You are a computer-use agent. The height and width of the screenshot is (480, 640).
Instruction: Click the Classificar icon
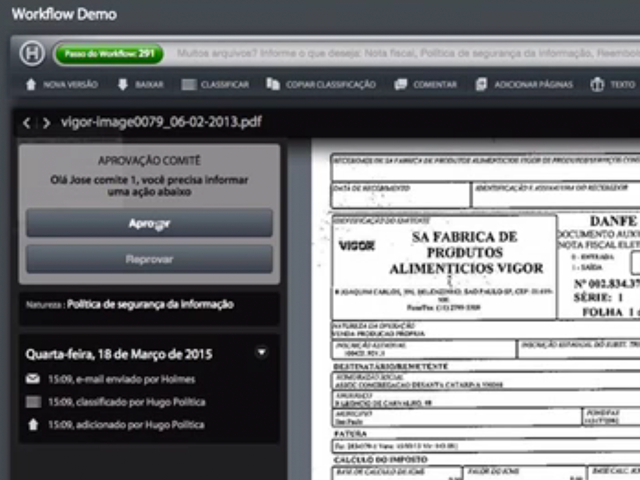pos(189,84)
